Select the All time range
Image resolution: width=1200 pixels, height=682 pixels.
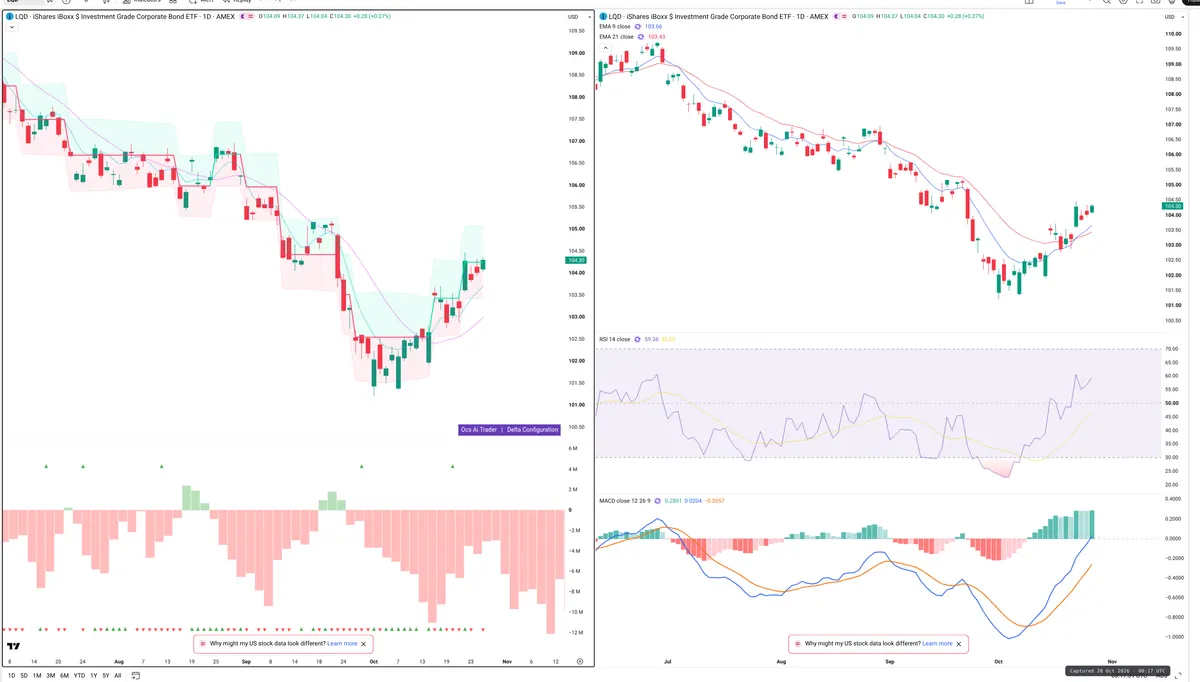(x=117, y=676)
